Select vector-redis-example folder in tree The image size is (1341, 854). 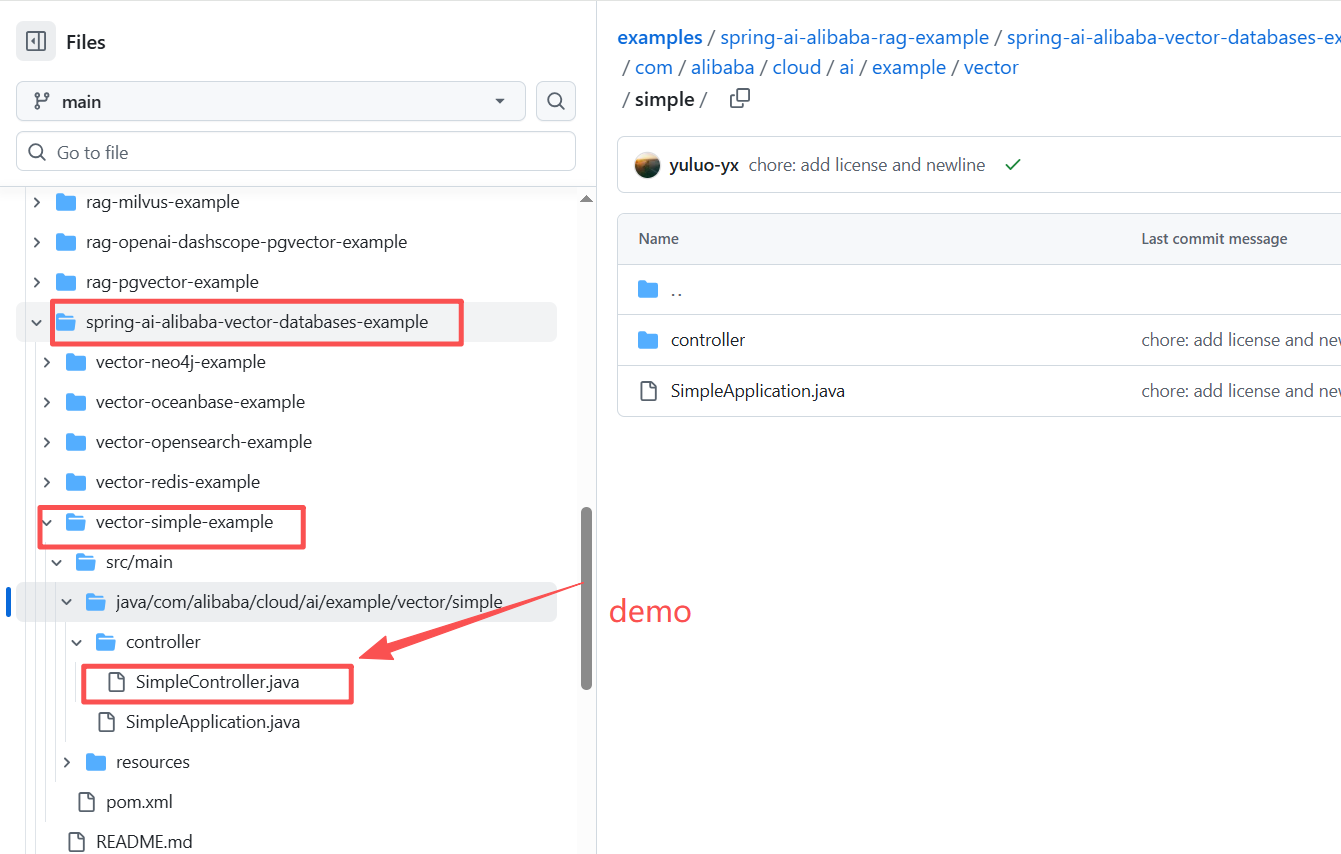click(x=178, y=482)
